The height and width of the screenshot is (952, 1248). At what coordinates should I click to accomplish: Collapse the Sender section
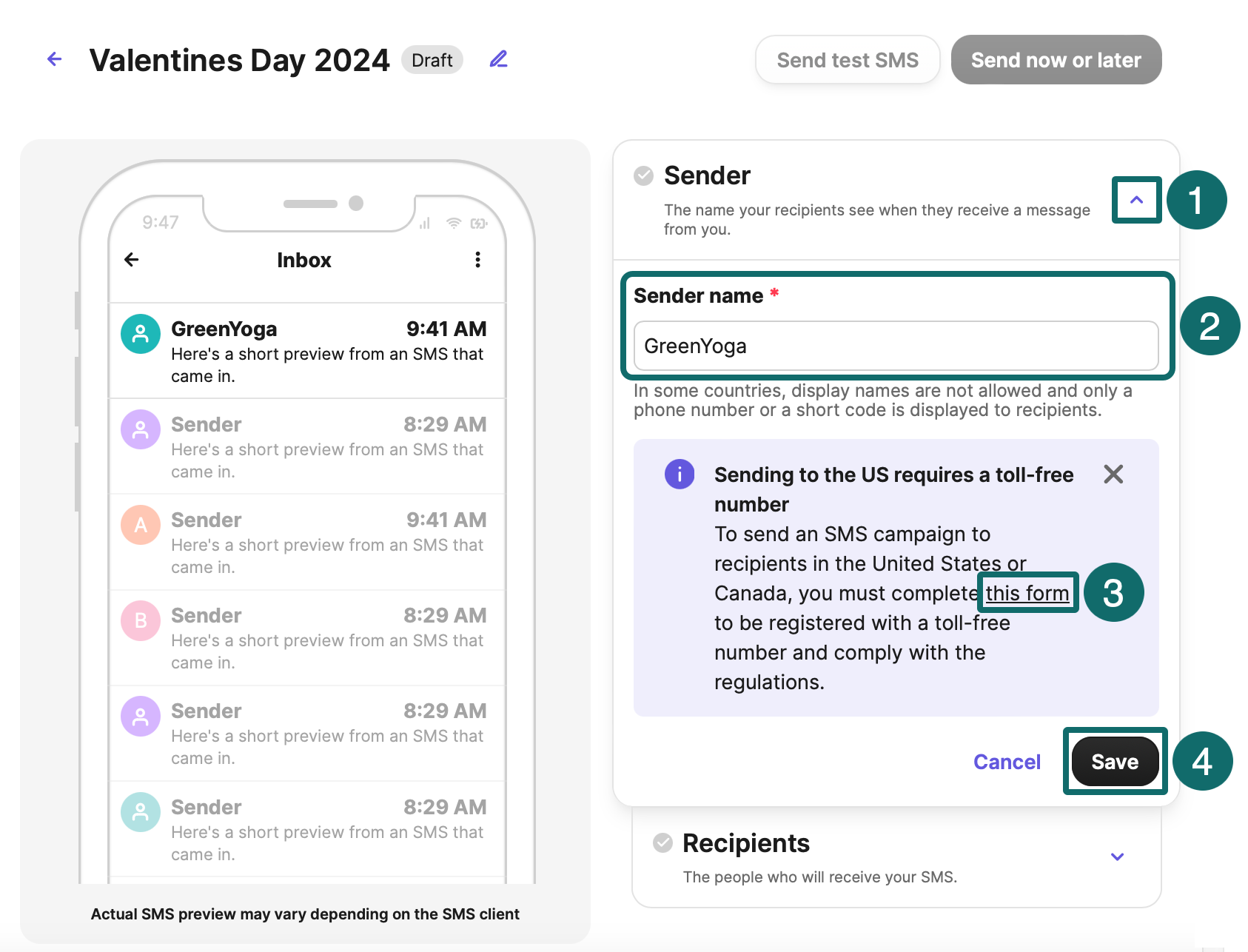point(1135,200)
